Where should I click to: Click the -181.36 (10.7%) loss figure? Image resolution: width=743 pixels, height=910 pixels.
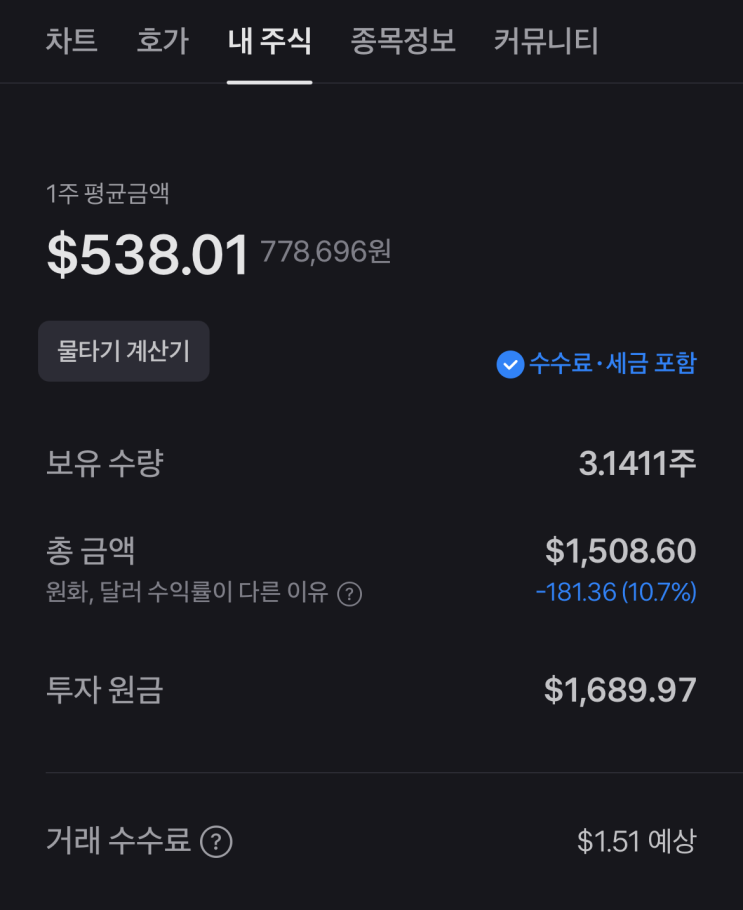coord(616,592)
